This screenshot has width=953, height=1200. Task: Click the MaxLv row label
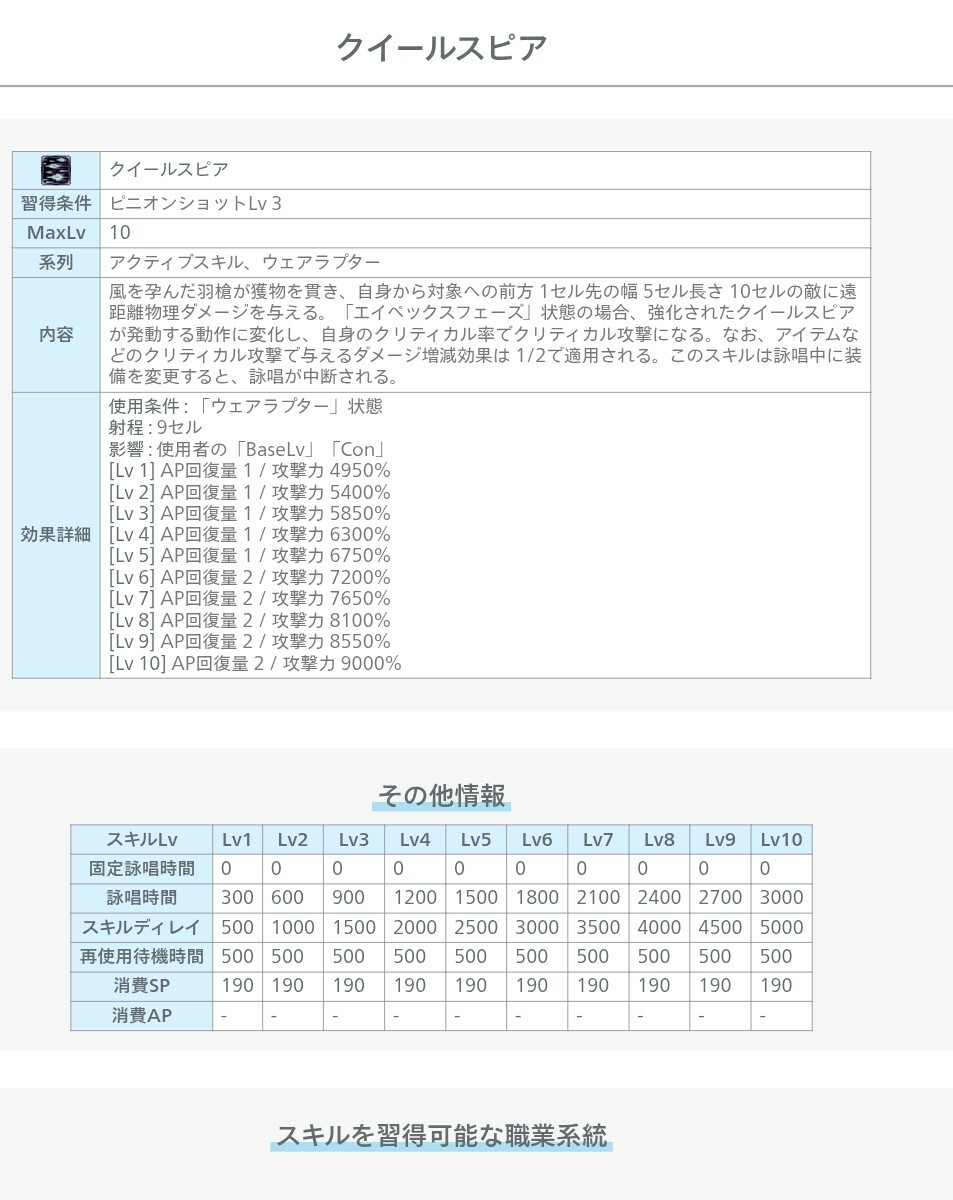[x=56, y=233]
